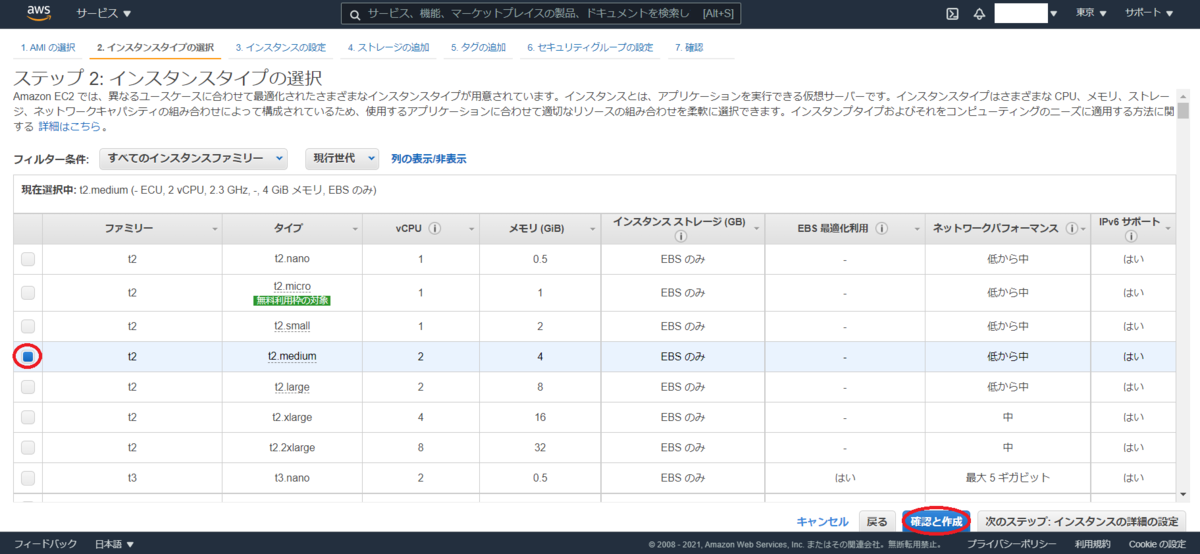Open the 詳細はこちら link
This screenshot has width=1200, height=554.
pyautogui.click(x=69, y=127)
